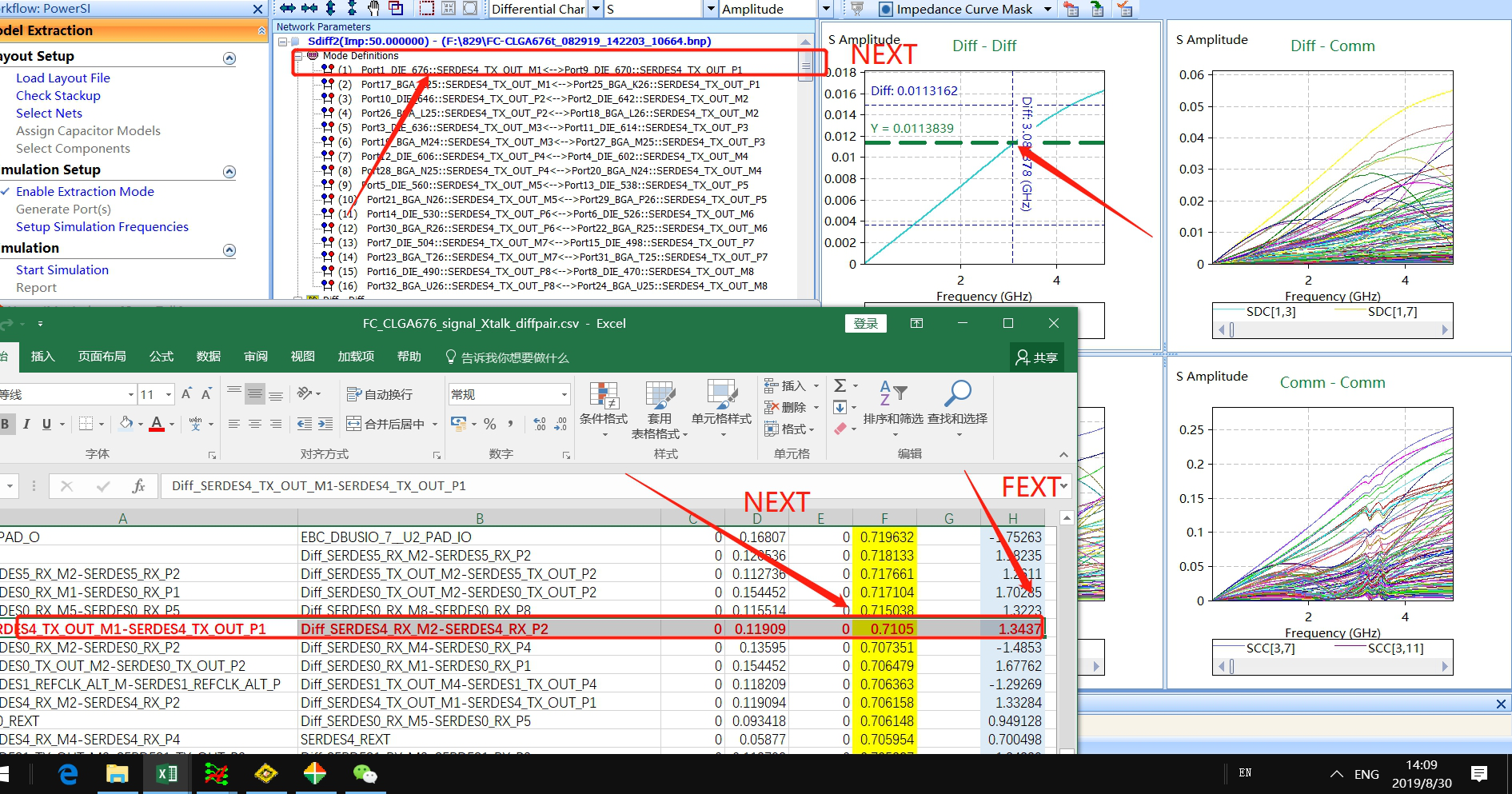Click the fx insert function icon
The image size is (1512, 794).
pyautogui.click(x=138, y=485)
